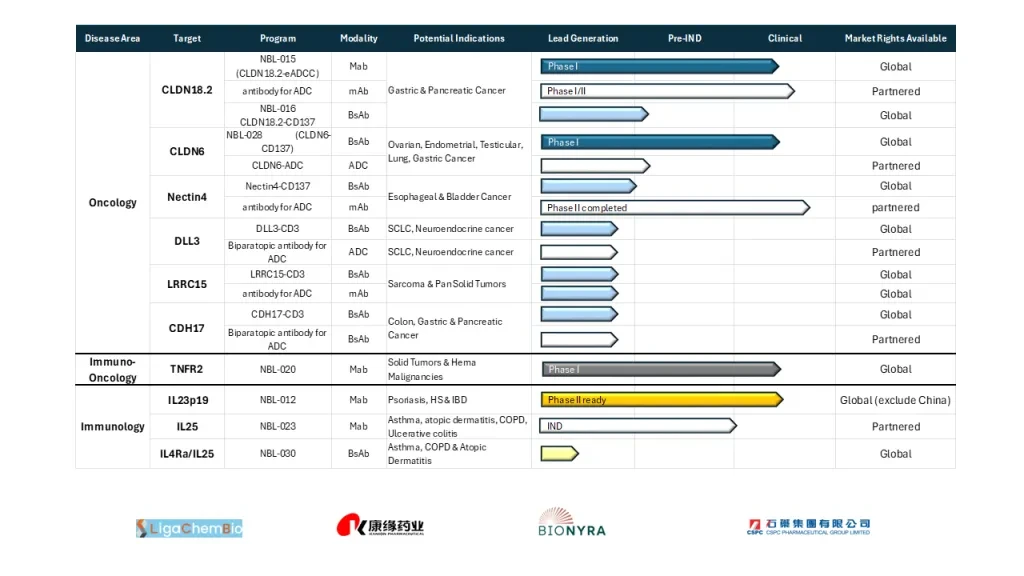
Task: Click the gray TNFR2 Phase I arrow
Action: click(661, 370)
